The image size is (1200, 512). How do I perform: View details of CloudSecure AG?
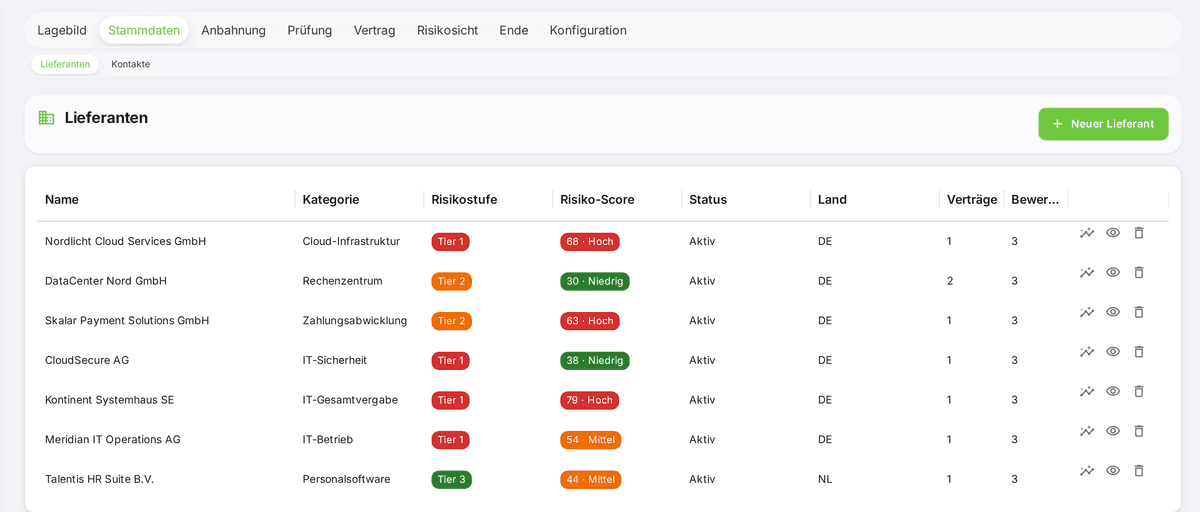point(1113,352)
